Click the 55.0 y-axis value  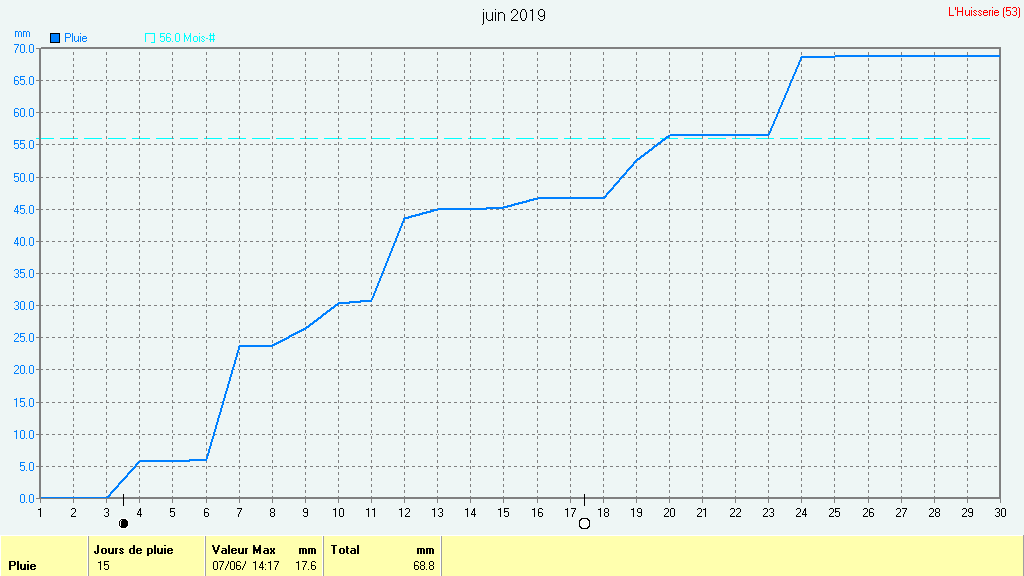24,145
